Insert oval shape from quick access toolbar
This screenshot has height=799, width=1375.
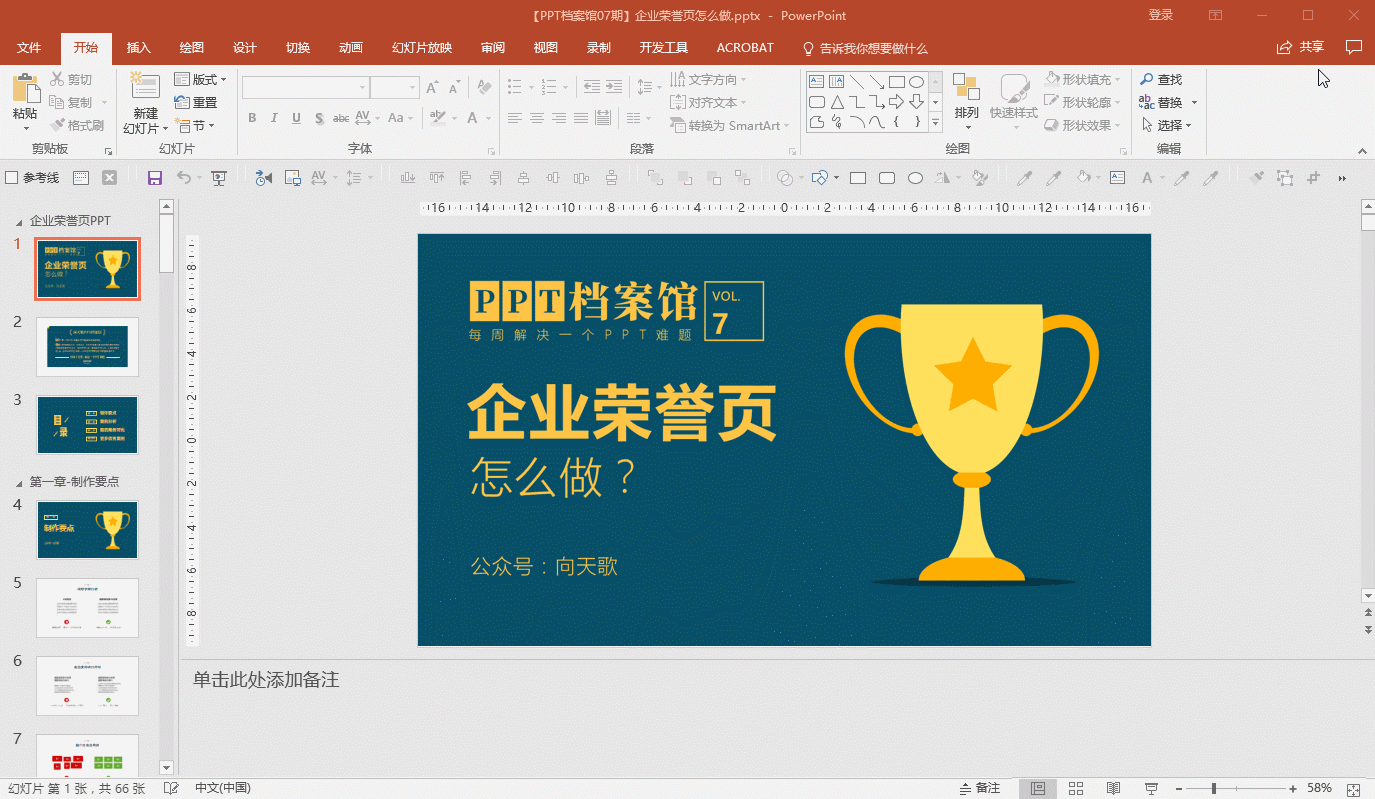click(915, 178)
